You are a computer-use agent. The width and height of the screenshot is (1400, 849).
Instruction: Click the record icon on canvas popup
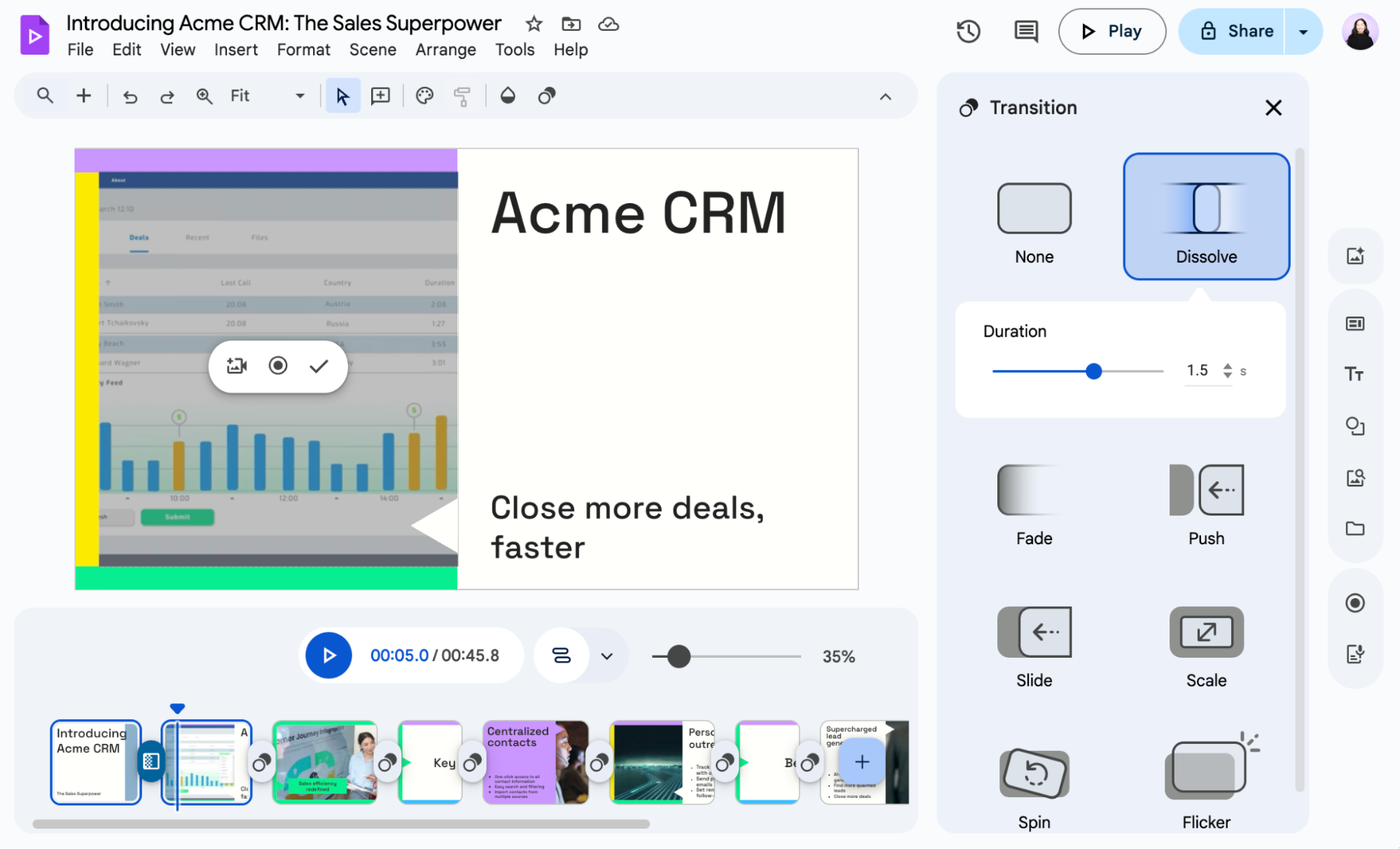pos(278,366)
